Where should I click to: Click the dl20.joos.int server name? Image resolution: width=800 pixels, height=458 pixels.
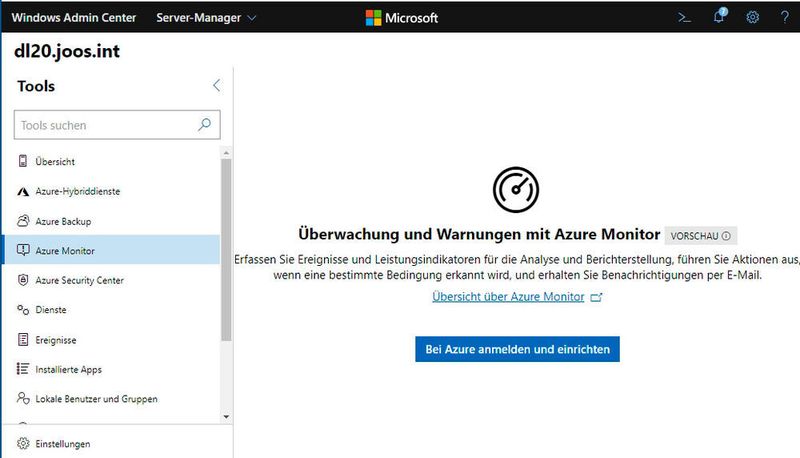click(67, 51)
